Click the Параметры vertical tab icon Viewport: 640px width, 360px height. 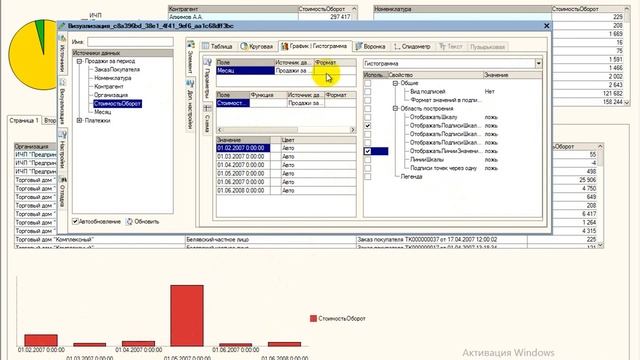click(207, 62)
